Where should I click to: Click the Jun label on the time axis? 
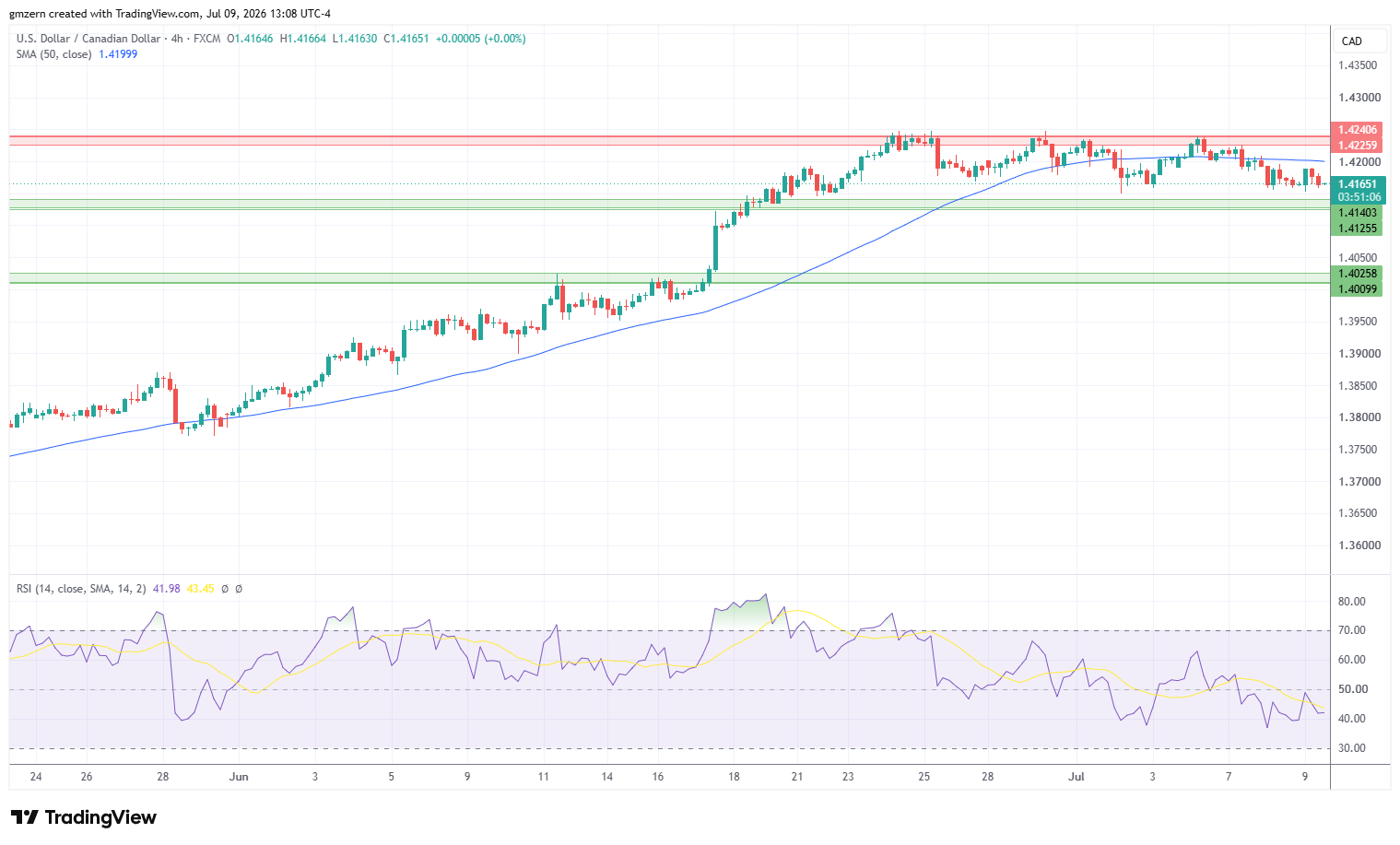pos(239,777)
